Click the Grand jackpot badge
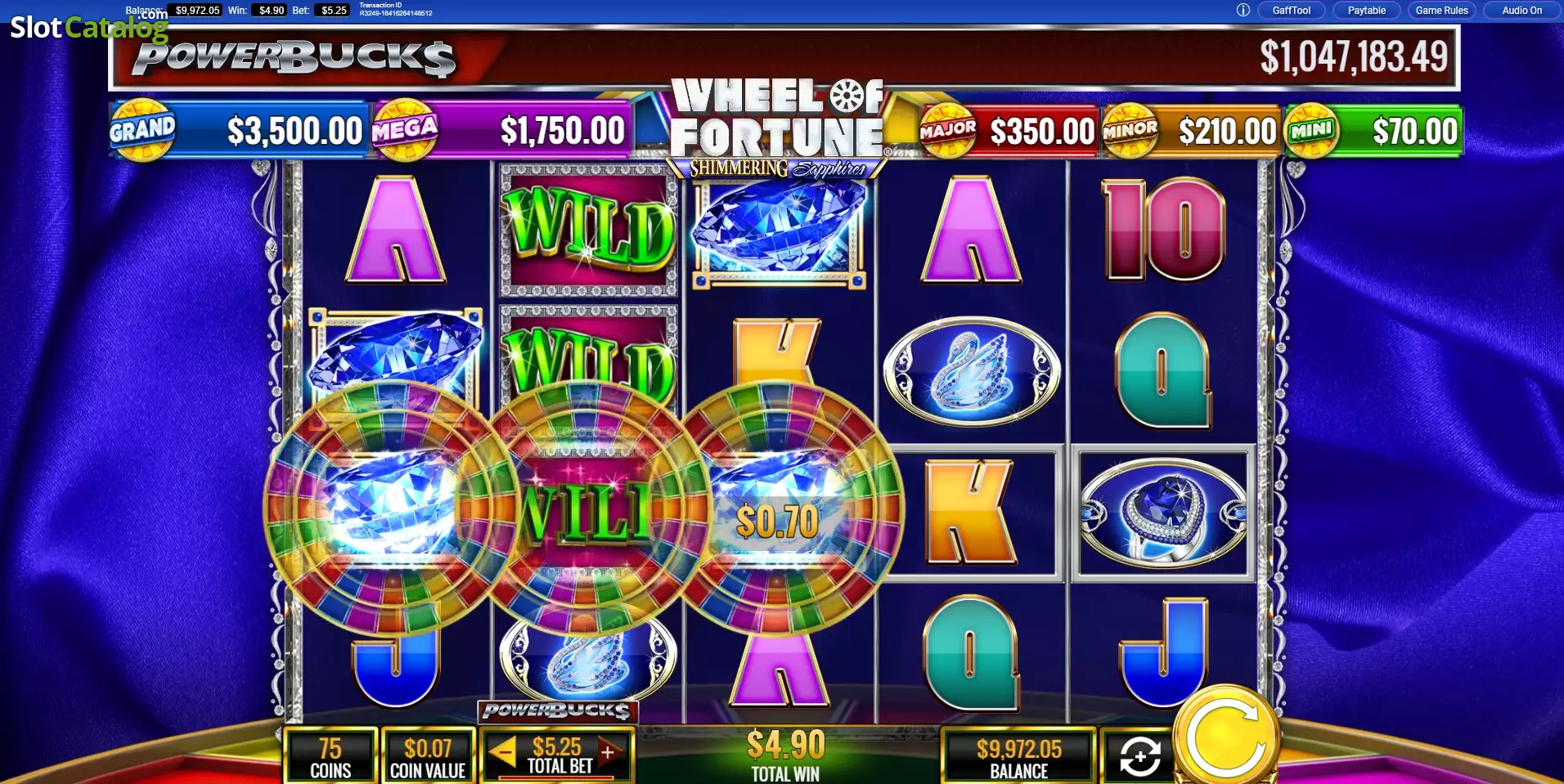This screenshot has width=1564, height=784. point(142,130)
